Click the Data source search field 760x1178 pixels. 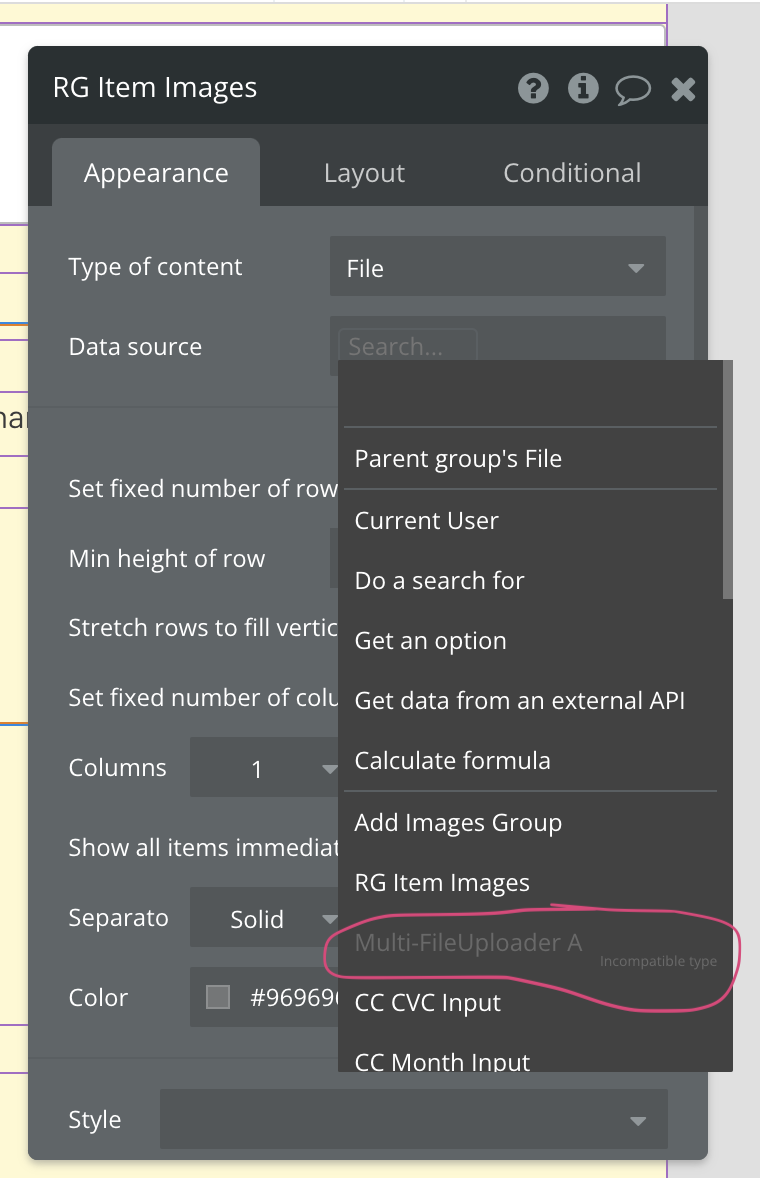tap(408, 347)
